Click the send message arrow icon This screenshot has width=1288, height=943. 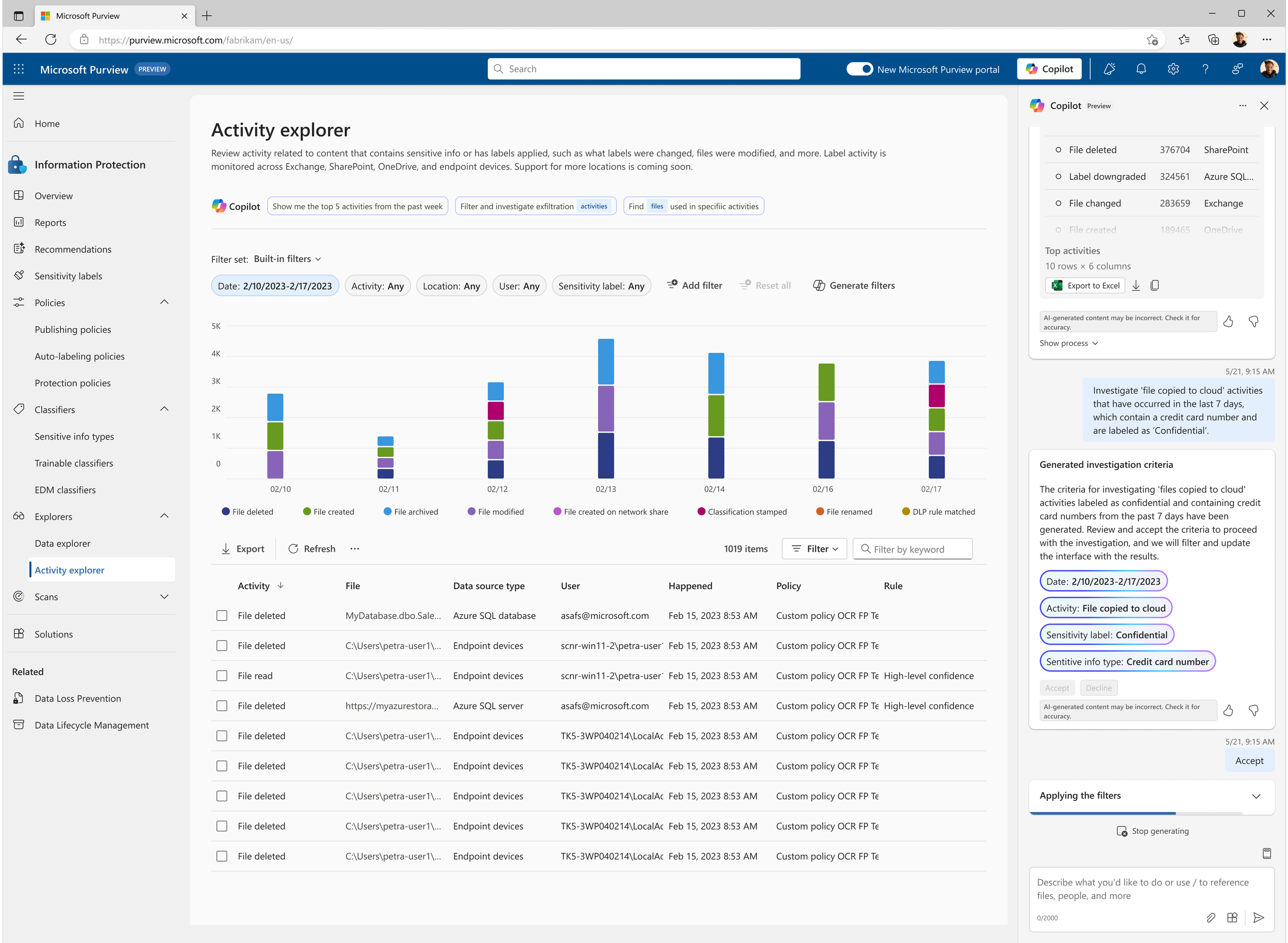(1258, 917)
